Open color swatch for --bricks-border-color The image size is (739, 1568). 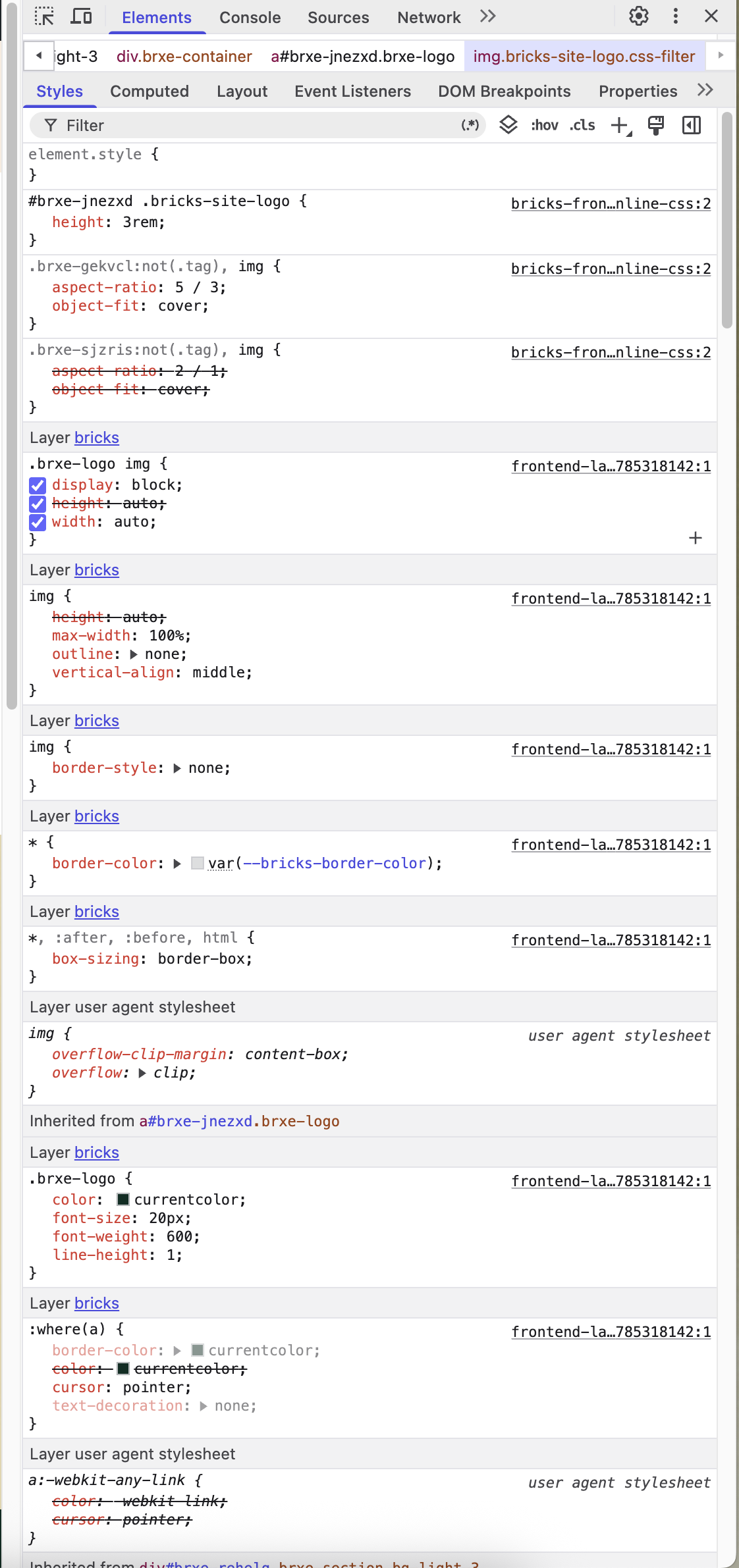click(197, 863)
